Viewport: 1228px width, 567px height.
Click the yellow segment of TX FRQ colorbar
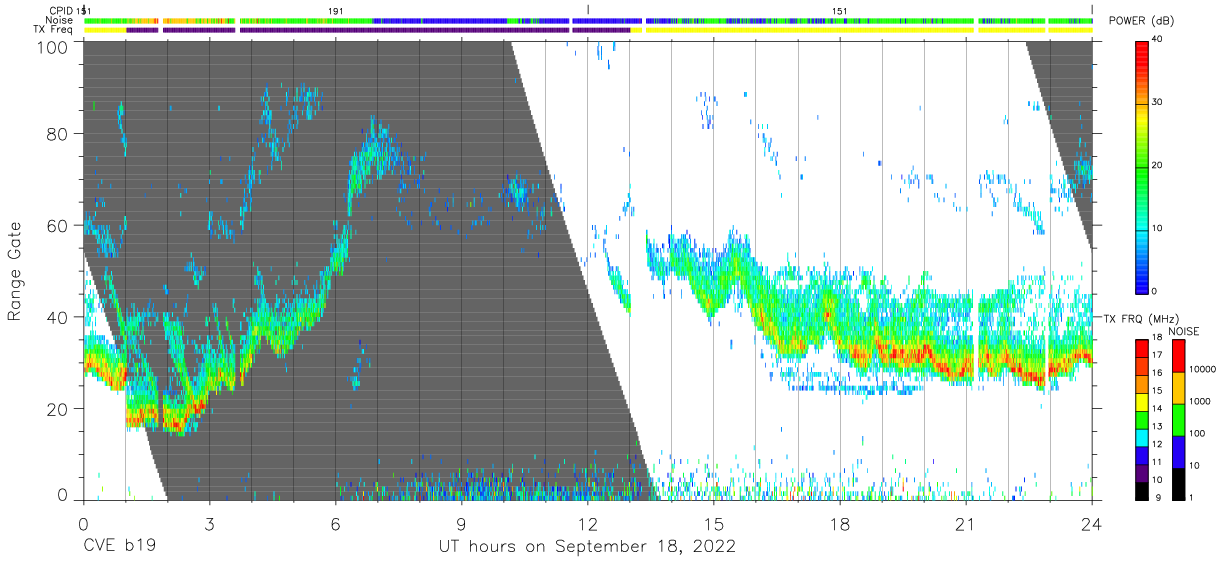1142,402
